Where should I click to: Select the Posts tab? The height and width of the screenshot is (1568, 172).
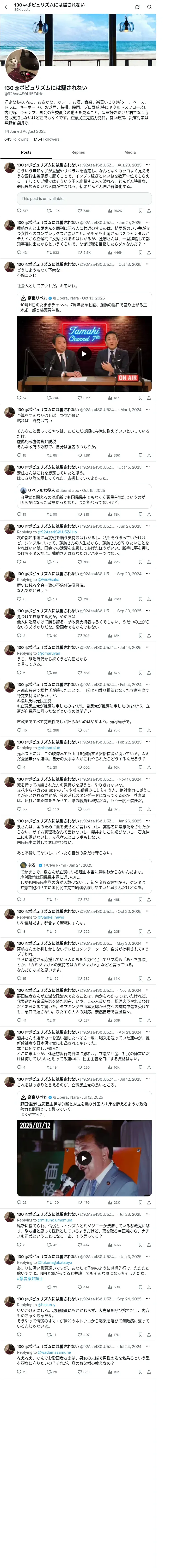point(26,152)
